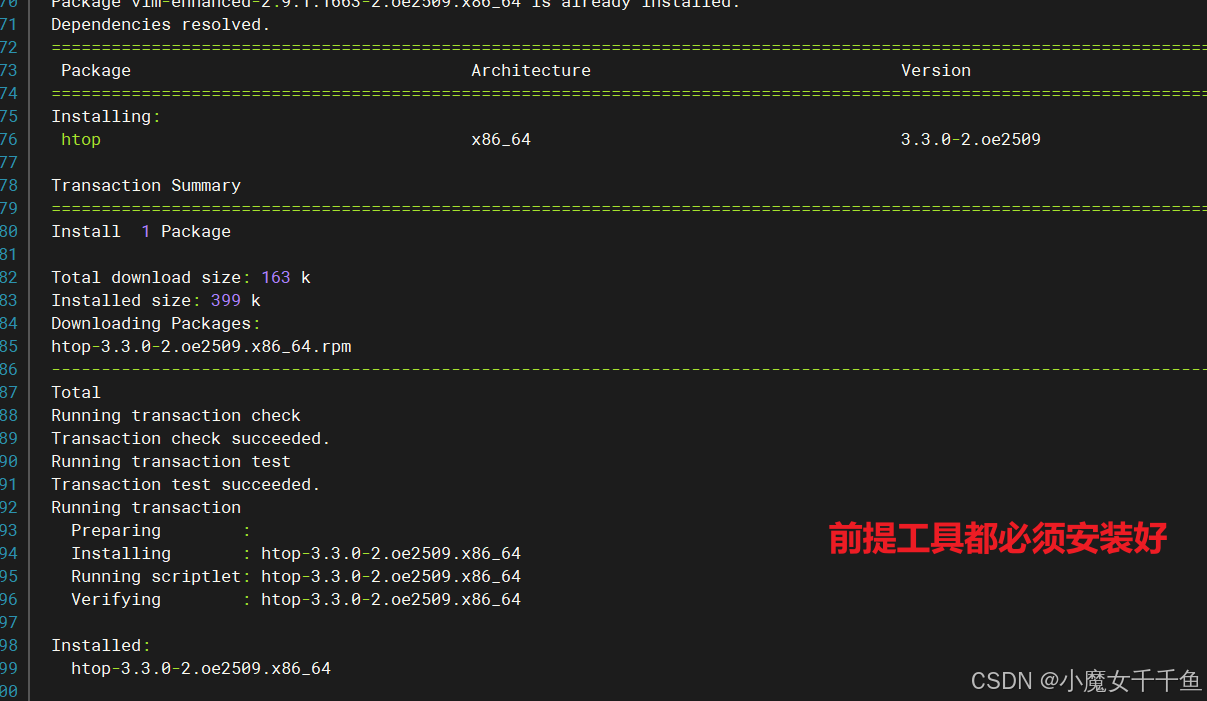Click 'Running transaction test' line
The width and height of the screenshot is (1207, 701).
pyautogui.click(x=171, y=461)
